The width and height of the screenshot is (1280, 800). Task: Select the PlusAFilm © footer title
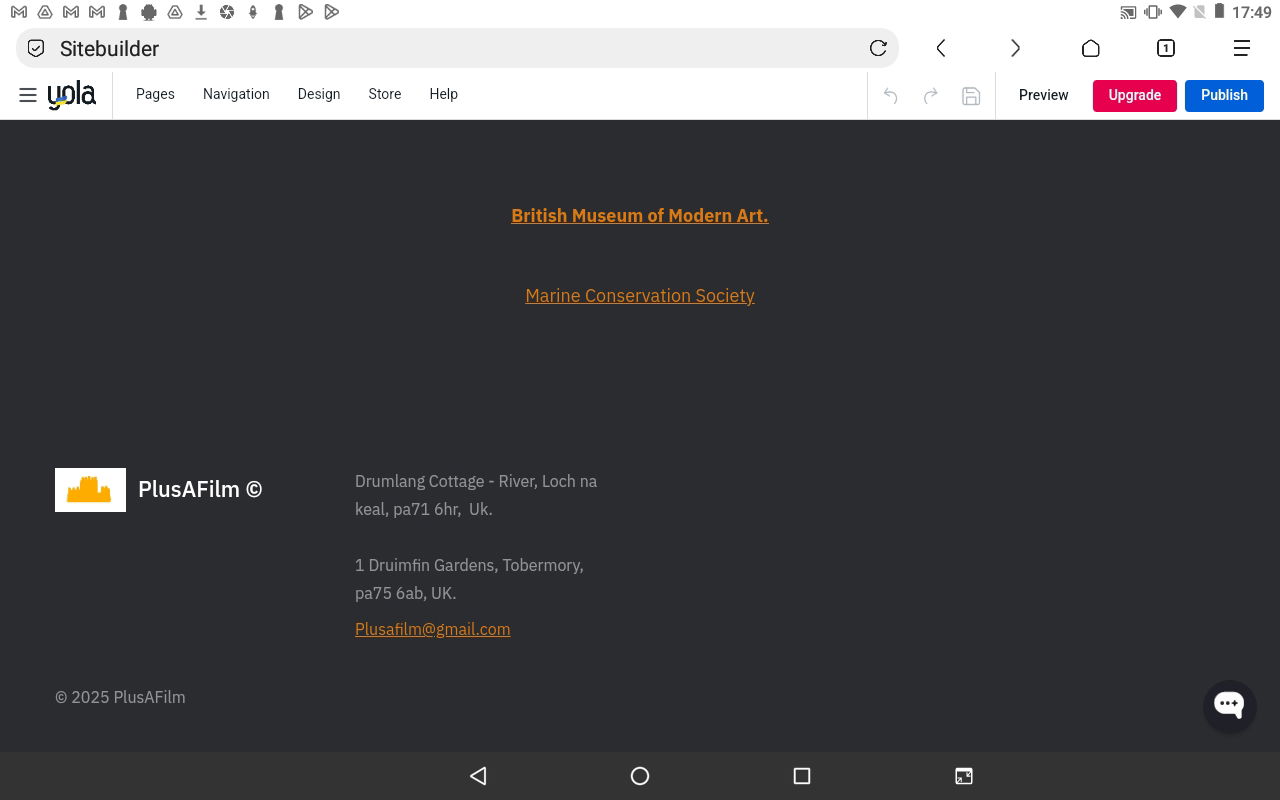(x=200, y=489)
